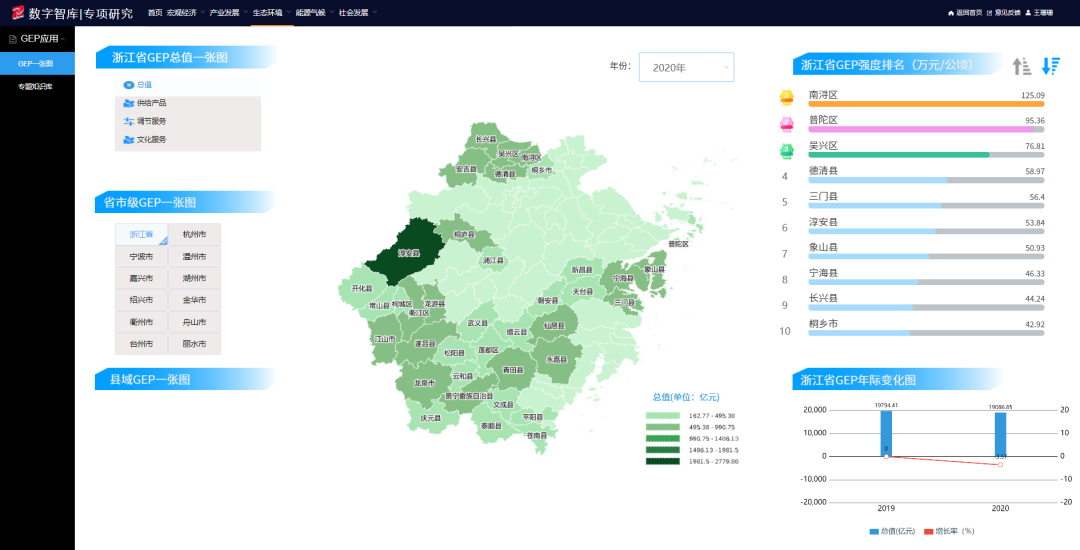Viewport: 1080px width, 550px height.
Task: Open 专题知识库 in the sidebar
Action: (x=37, y=86)
